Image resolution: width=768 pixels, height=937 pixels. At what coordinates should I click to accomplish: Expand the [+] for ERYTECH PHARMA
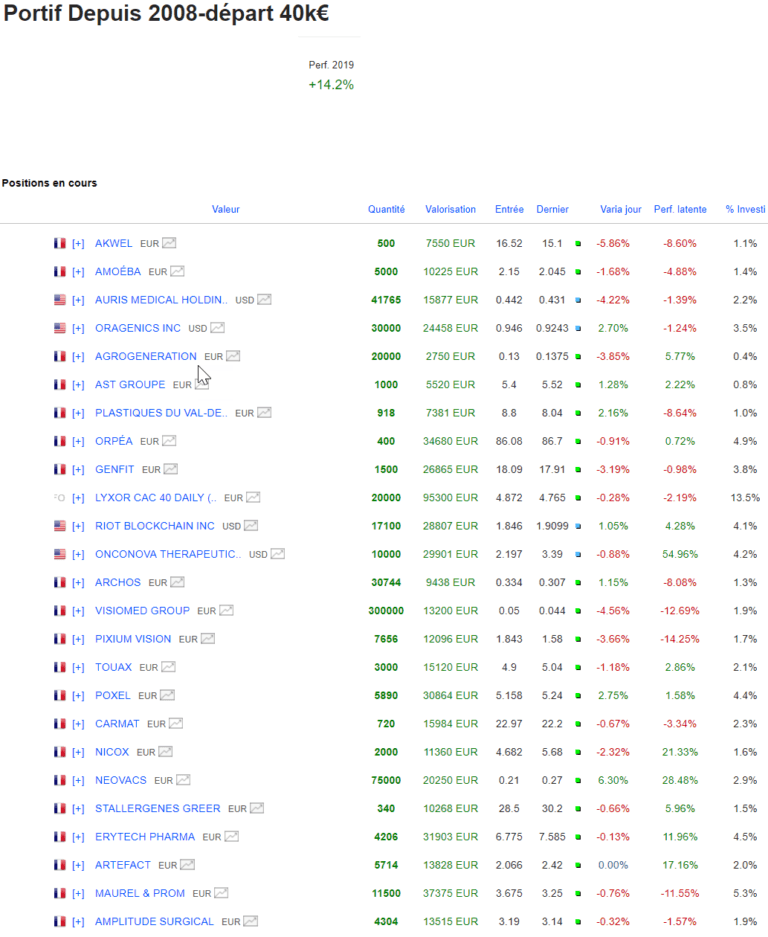78,837
